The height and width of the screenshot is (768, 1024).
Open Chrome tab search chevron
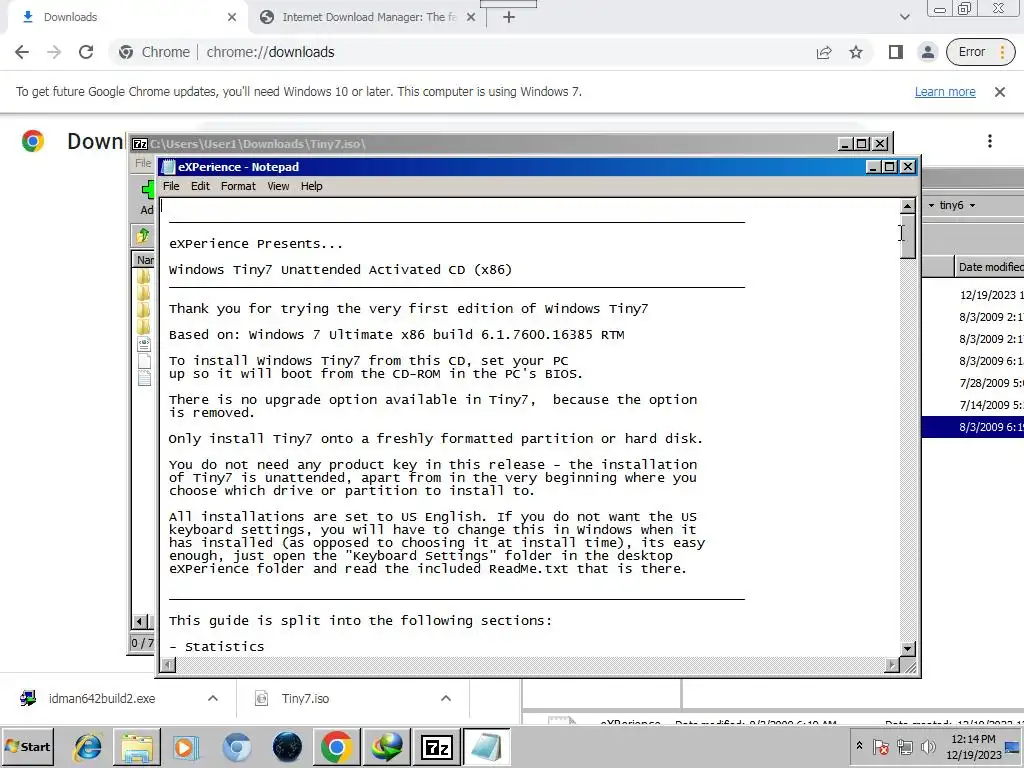904,17
